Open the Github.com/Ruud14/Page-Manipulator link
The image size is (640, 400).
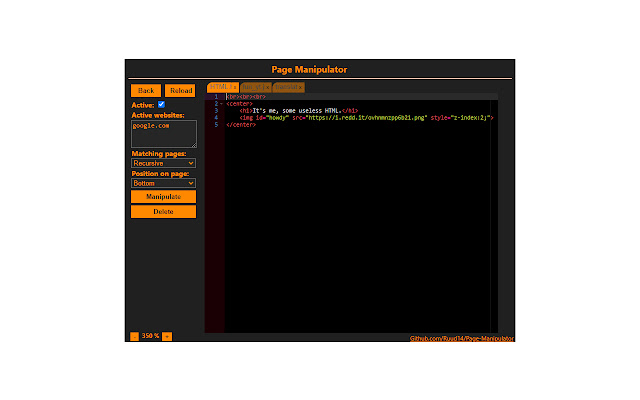pyautogui.click(x=462, y=338)
